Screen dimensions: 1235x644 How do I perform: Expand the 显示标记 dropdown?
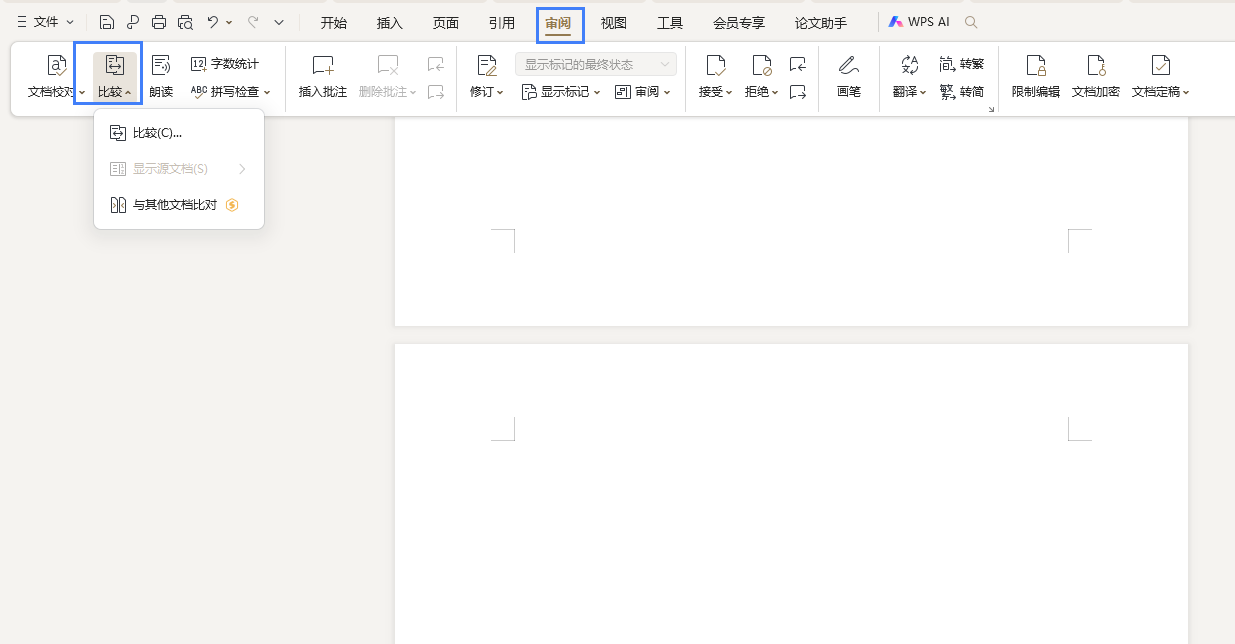(x=561, y=92)
